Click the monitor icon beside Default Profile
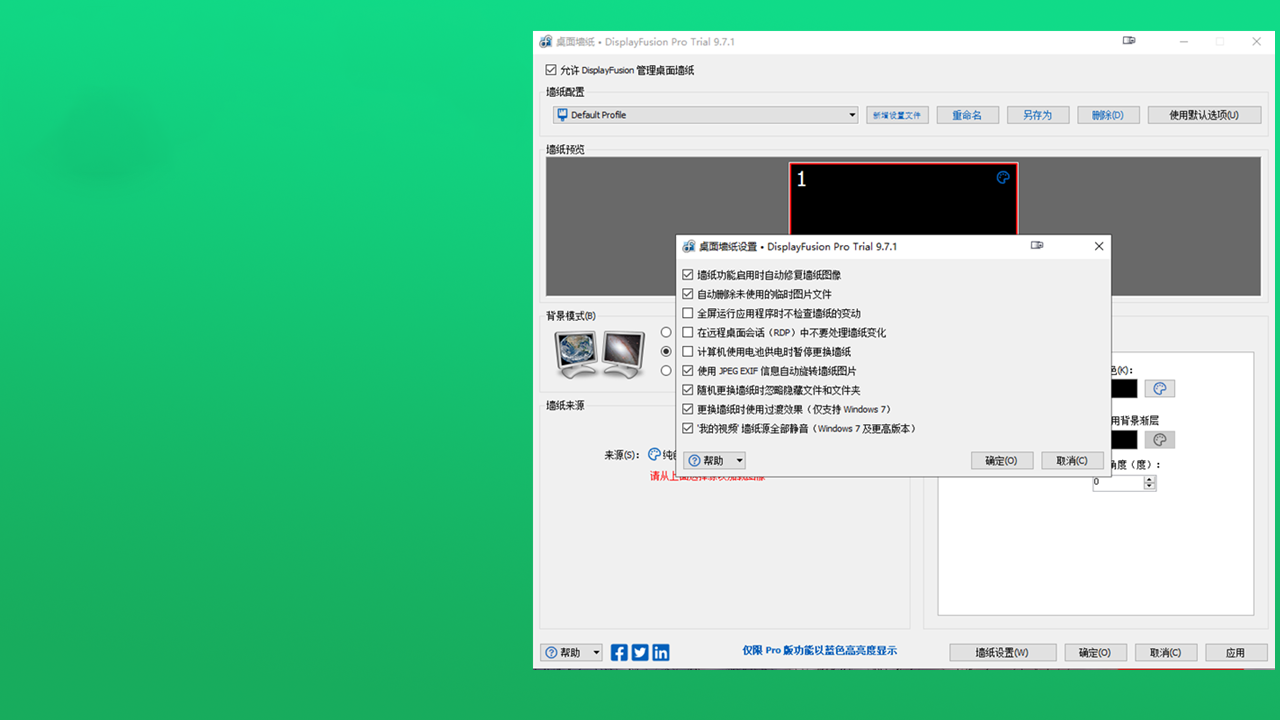The width and height of the screenshot is (1280, 720). [x=562, y=114]
